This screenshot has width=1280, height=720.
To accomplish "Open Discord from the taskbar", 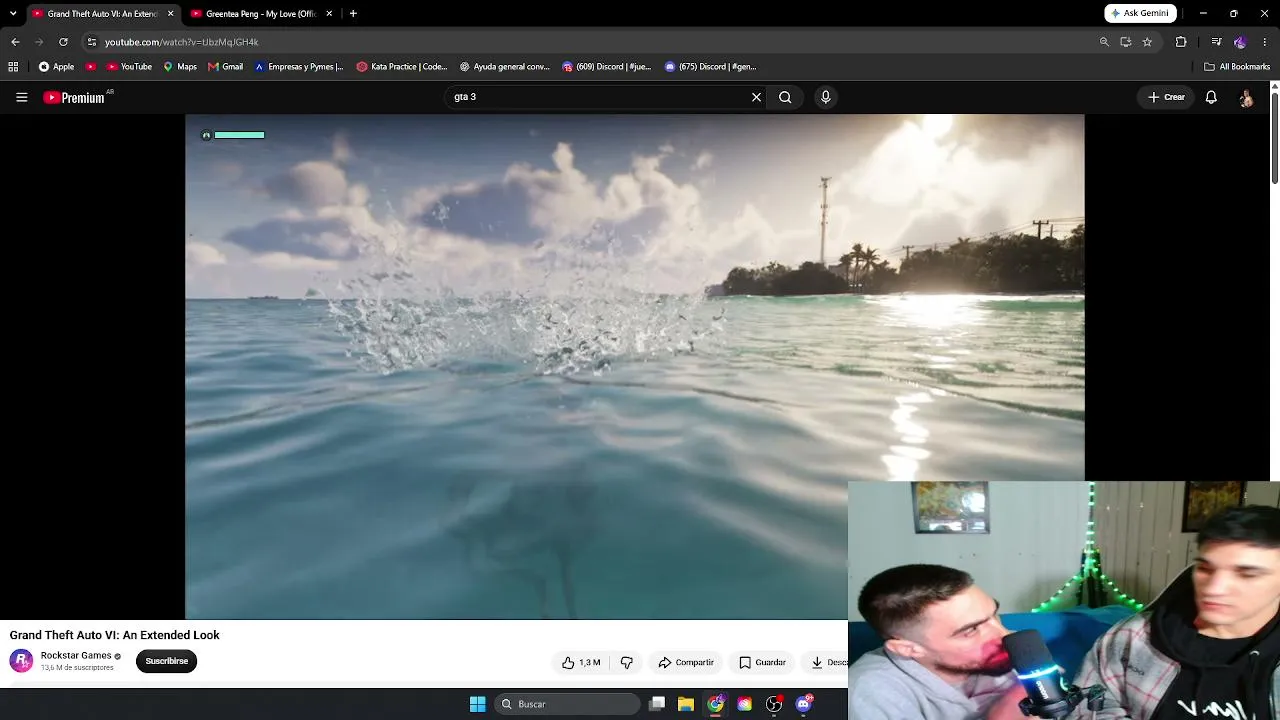I will [804, 704].
